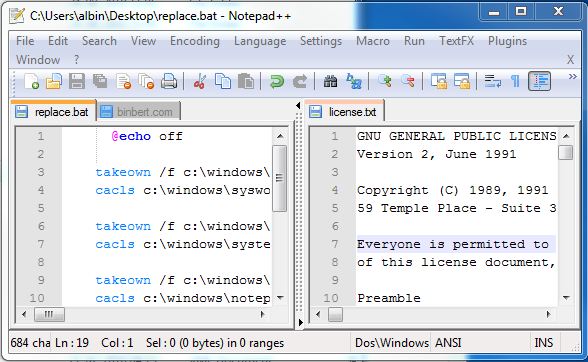This screenshot has height=362, width=588.
Task: Click the Paste clipboard icon
Action: (x=246, y=81)
